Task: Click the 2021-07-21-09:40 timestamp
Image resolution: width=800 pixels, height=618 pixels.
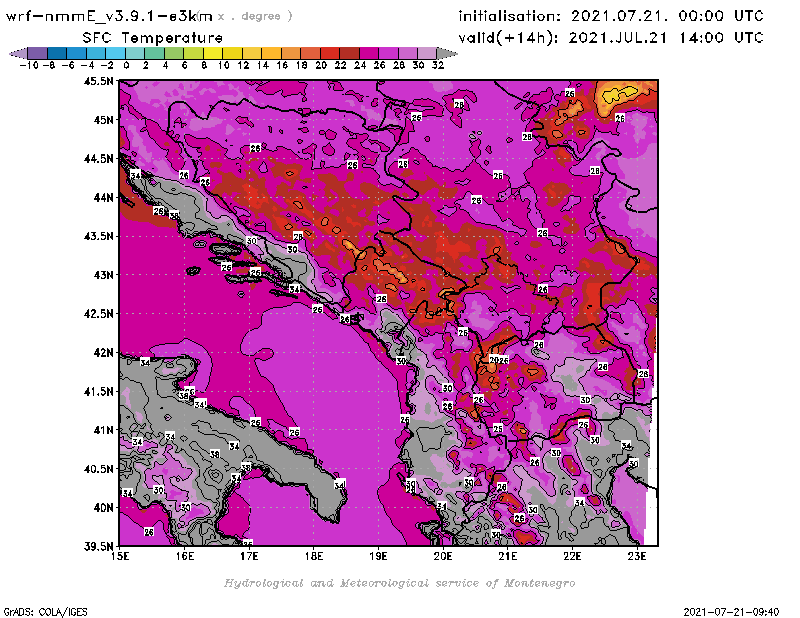Action: pyautogui.click(x=731, y=611)
